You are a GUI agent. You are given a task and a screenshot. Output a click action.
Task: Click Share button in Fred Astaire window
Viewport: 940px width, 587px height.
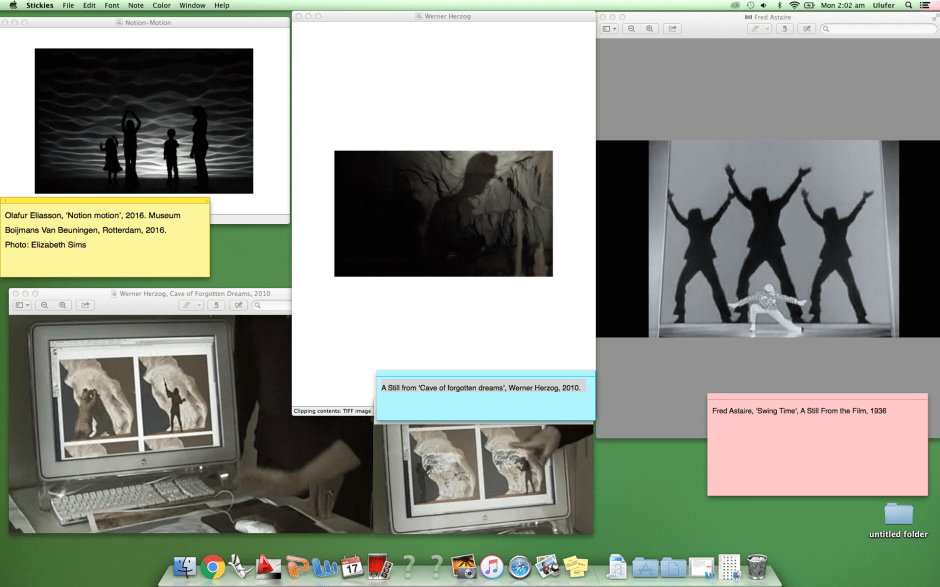673,29
